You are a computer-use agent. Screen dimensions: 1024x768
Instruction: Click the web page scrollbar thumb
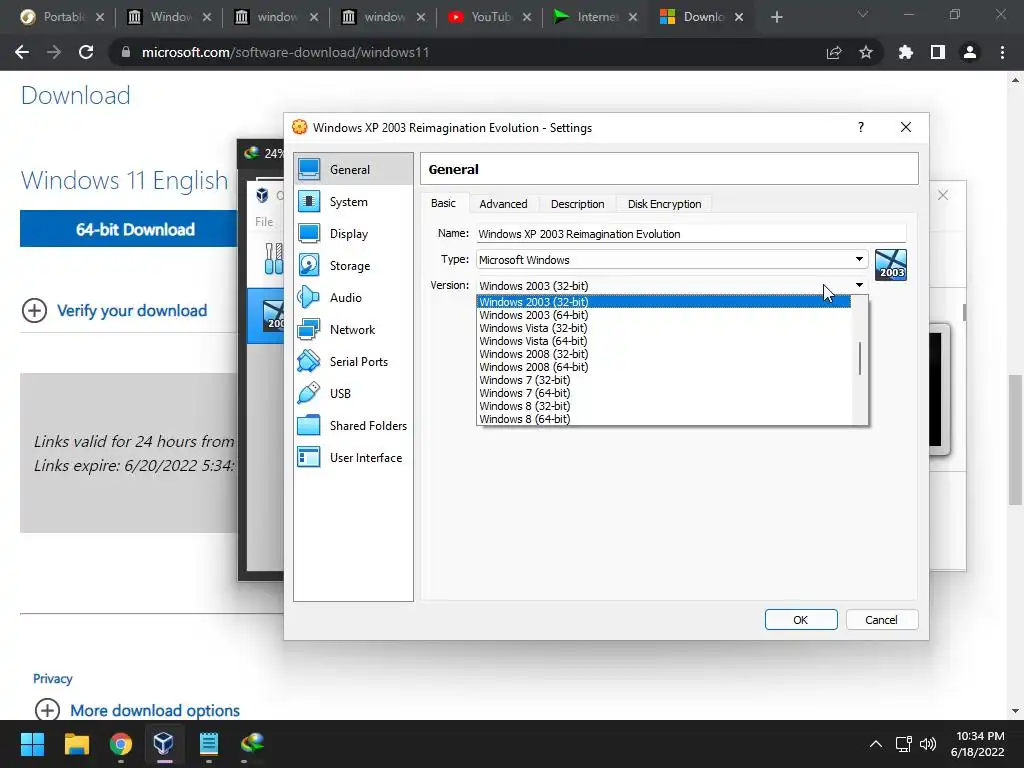[1014, 440]
